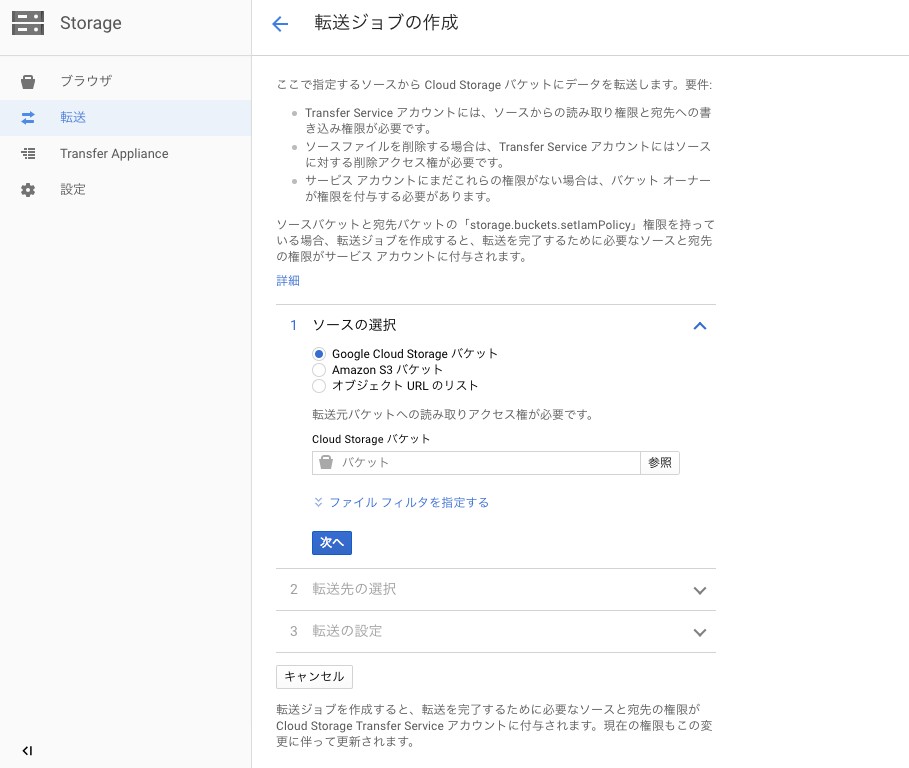Image resolution: width=909 pixels, height=768 pixels.
Task: Click the 転送ジョブの作成 page heading
Action: click(x=386, y=23)
